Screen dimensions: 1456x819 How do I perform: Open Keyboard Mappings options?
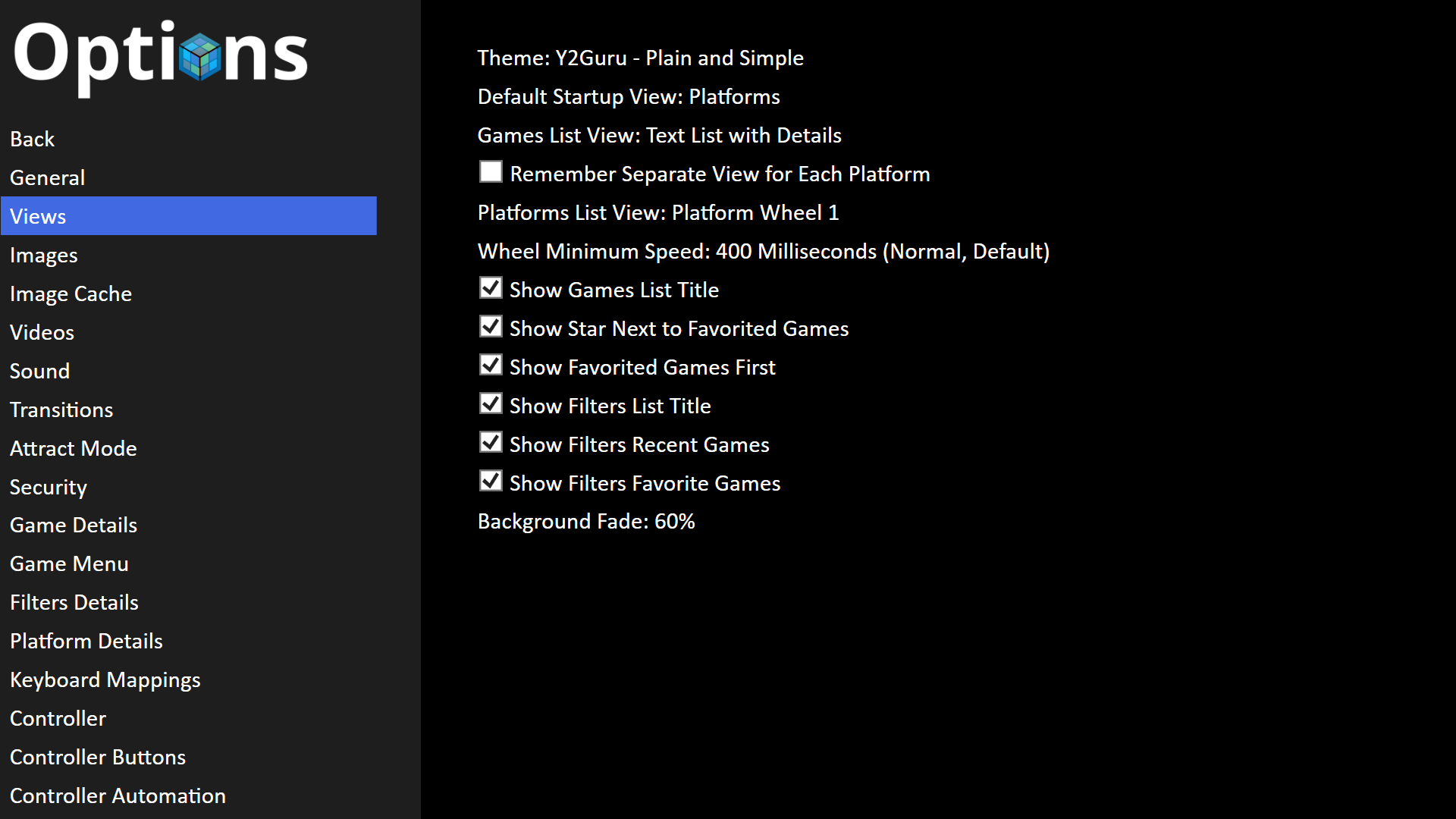click(x=105, y=680)
